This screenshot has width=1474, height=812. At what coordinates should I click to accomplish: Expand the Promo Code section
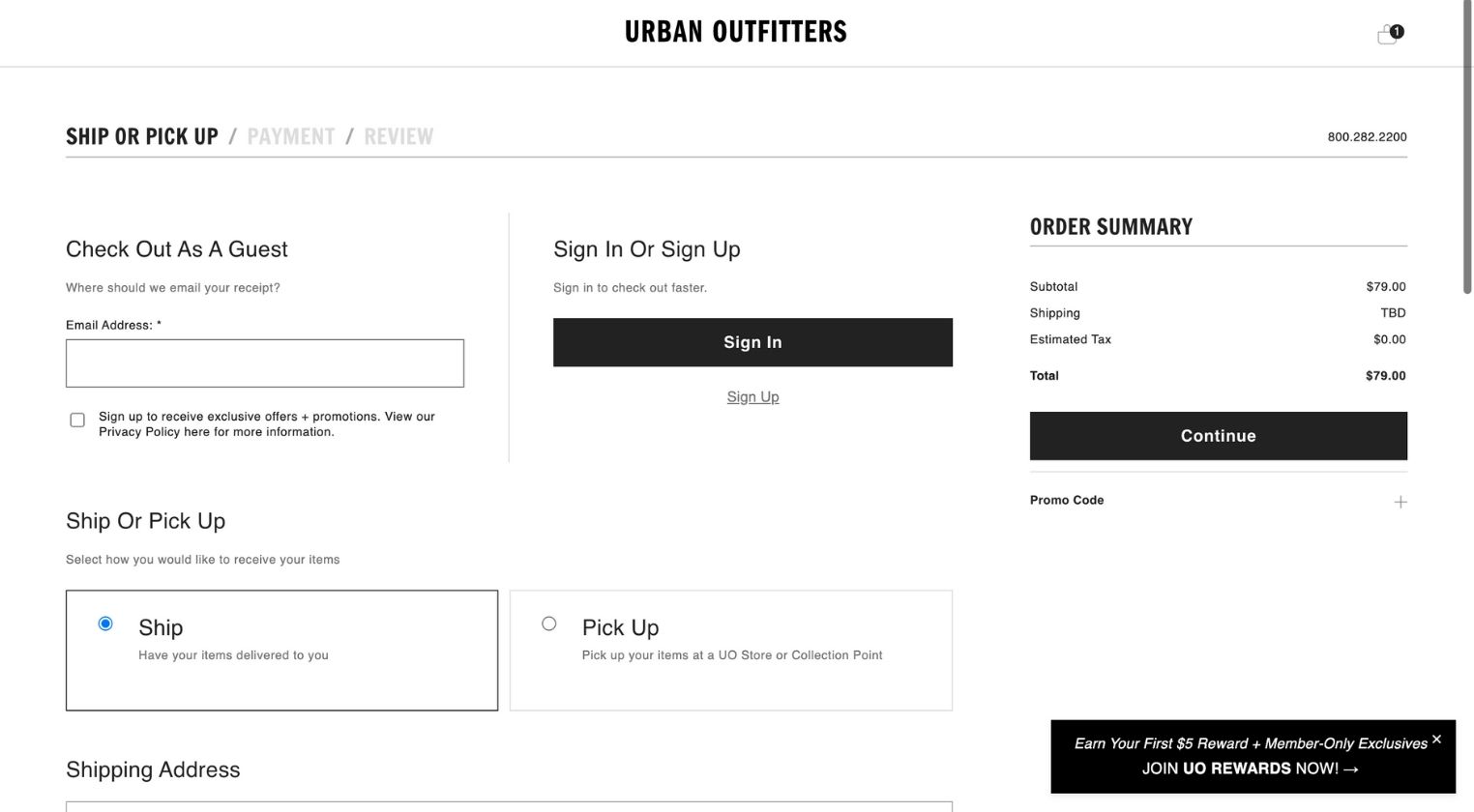(1218, 501)
